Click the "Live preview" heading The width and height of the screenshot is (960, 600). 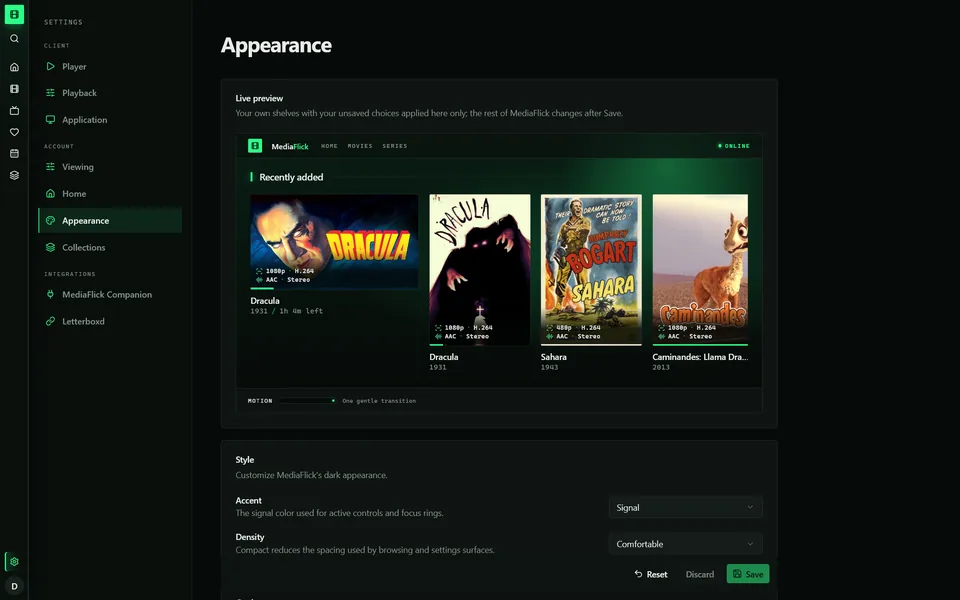pos(259,98)
